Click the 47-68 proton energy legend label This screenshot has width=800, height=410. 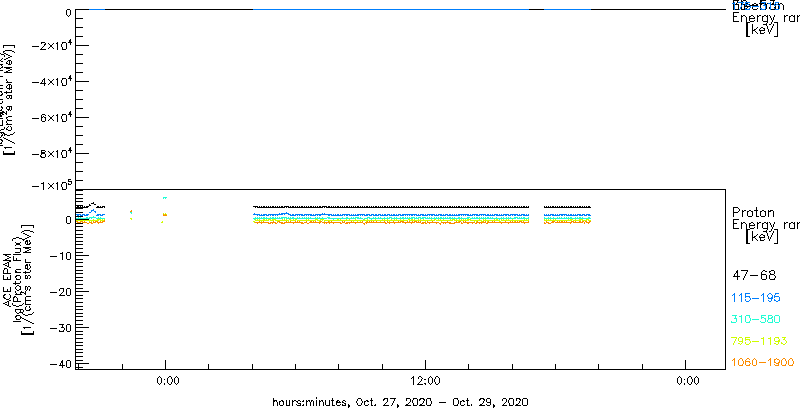754,276
